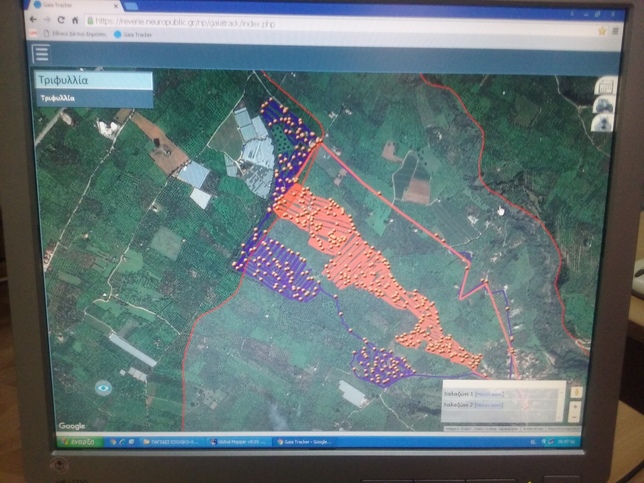Zoom out on the map
644x483 pixels.
[x=576, y=416]
